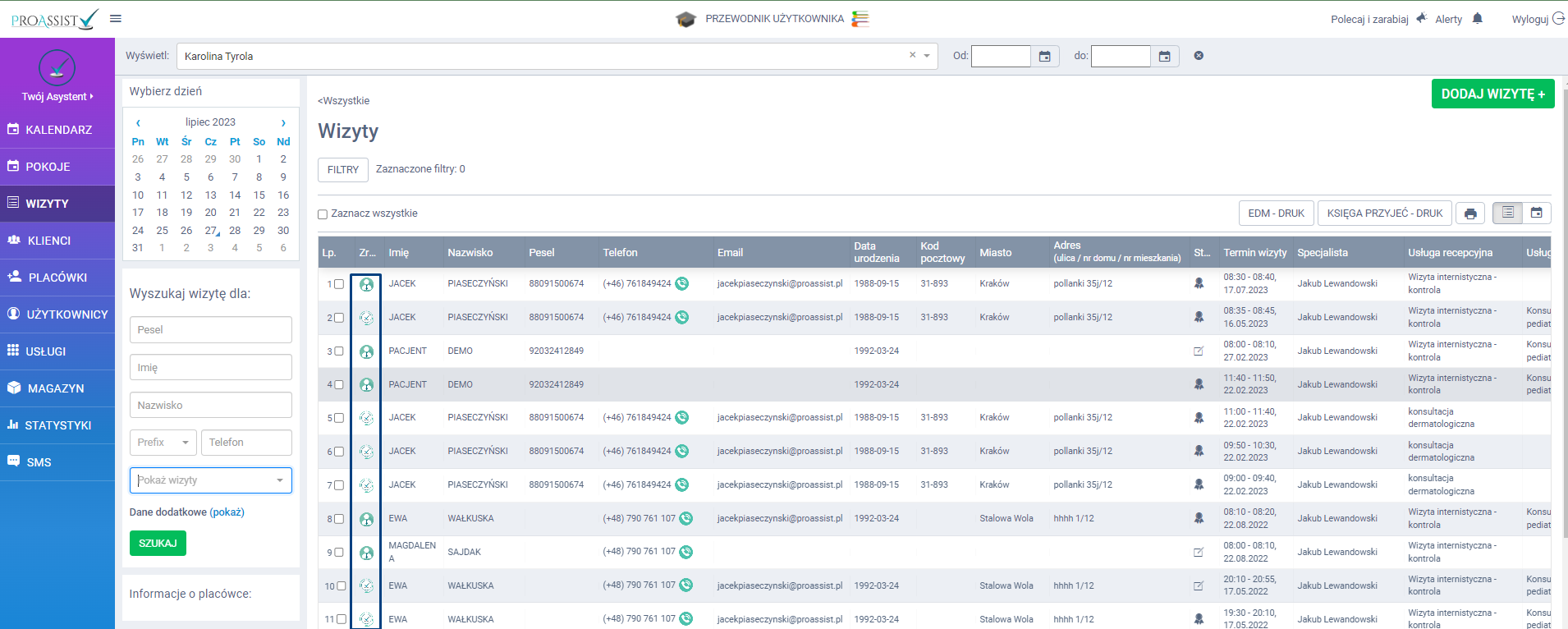The height and width of the screenshot is (629, 1568).
Task: Open KALENDARZ in the sidebar
Action: coord(57,130)
